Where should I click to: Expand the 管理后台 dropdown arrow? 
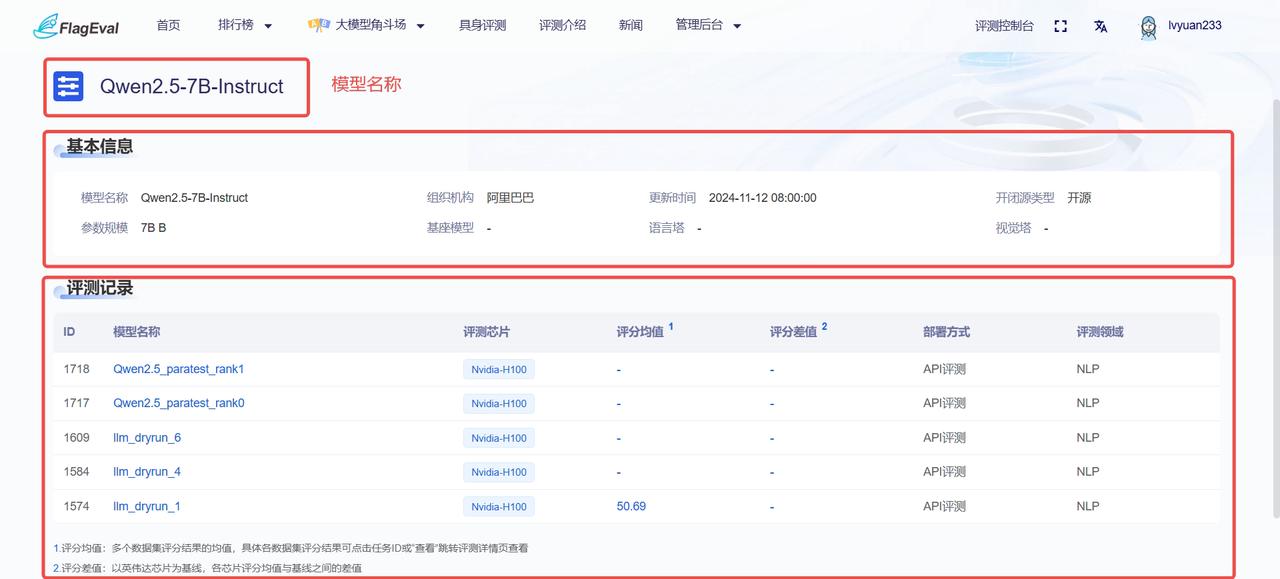point(737,26)
